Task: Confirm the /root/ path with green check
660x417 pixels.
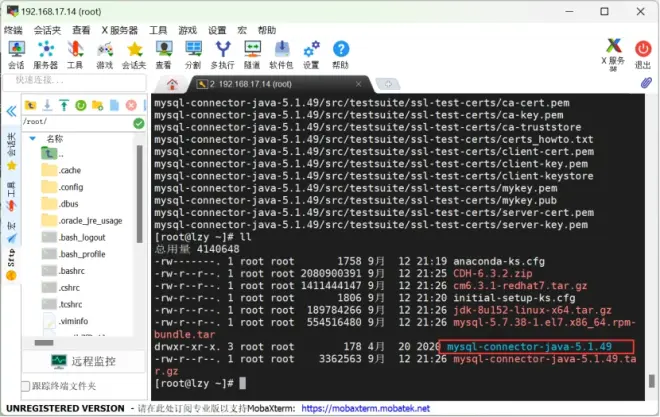Action: (138, 123)
